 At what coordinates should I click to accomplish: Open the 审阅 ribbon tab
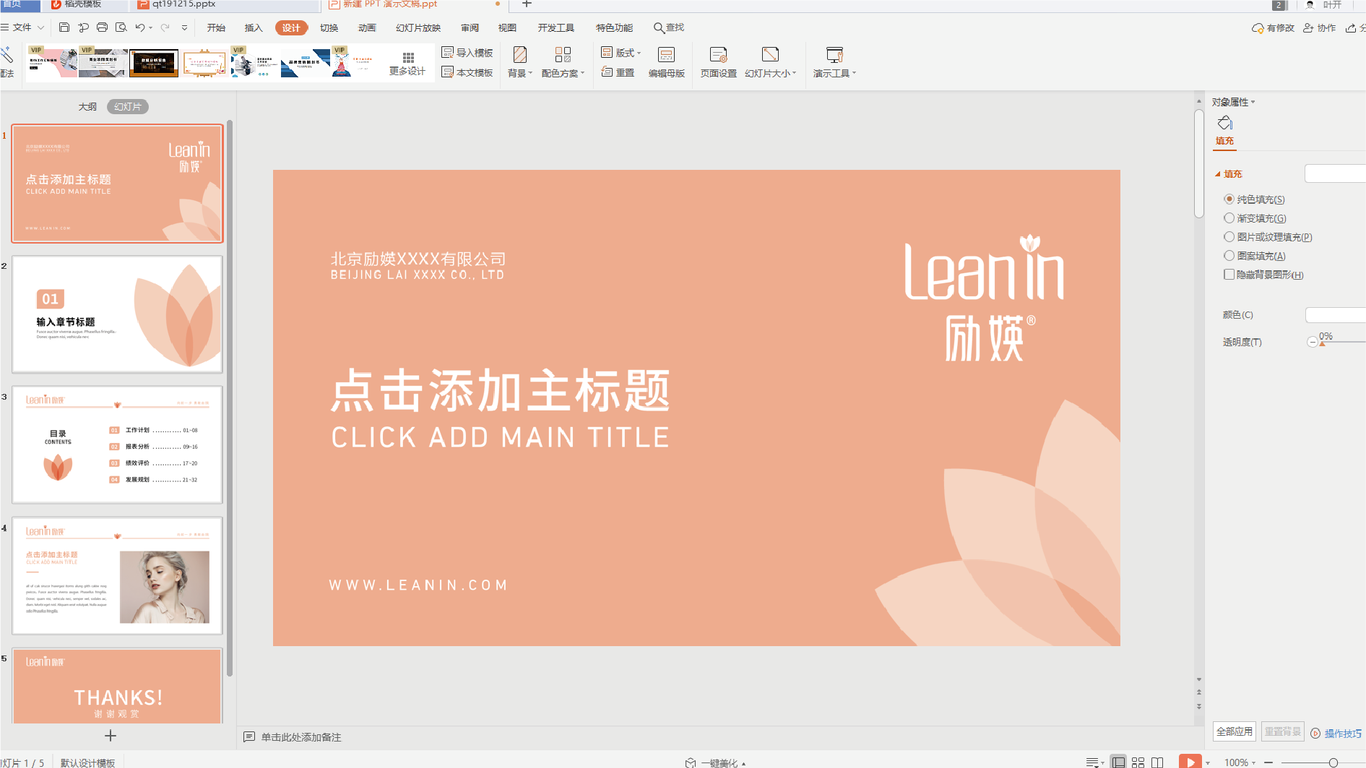click(x=470, y=28)
